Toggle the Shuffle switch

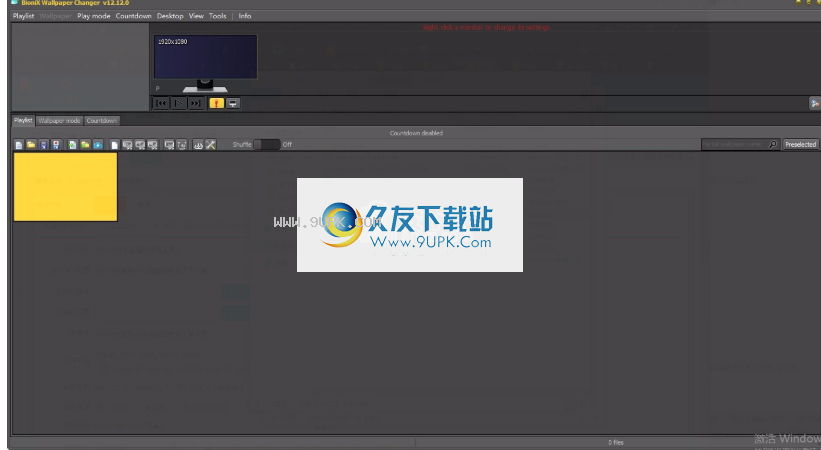pos(267,145)
